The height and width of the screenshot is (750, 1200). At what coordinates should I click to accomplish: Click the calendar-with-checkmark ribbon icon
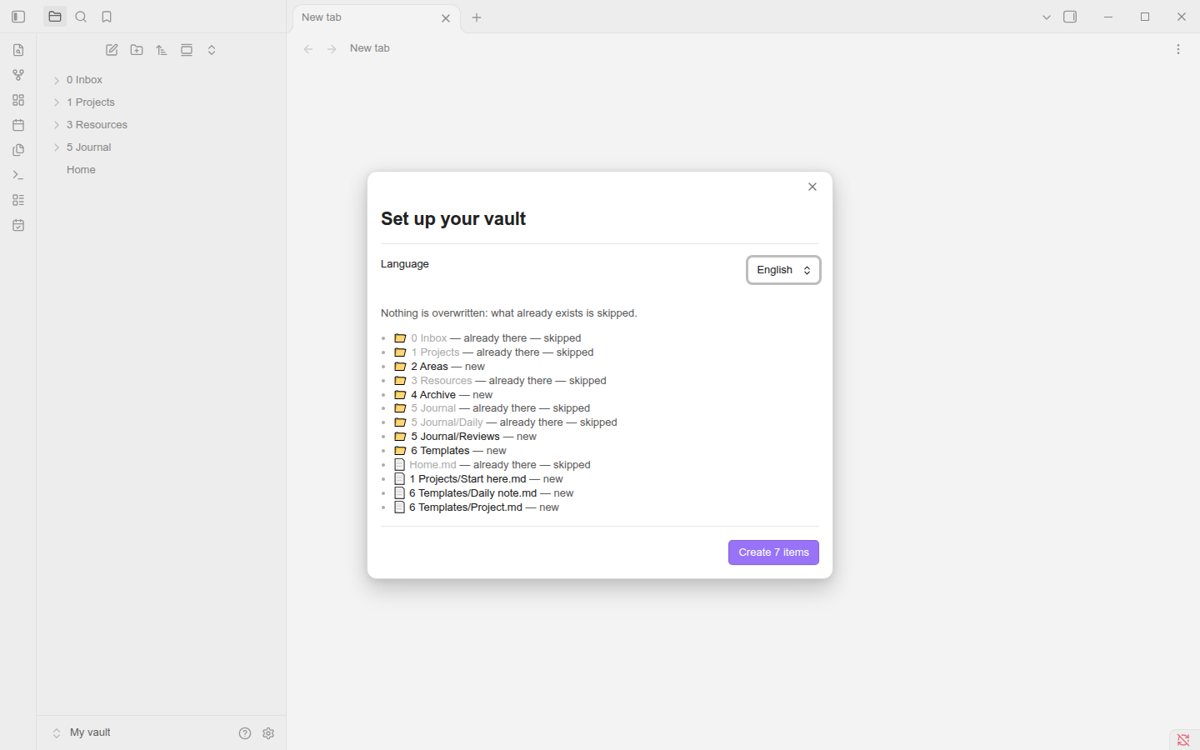coord(18,225)
